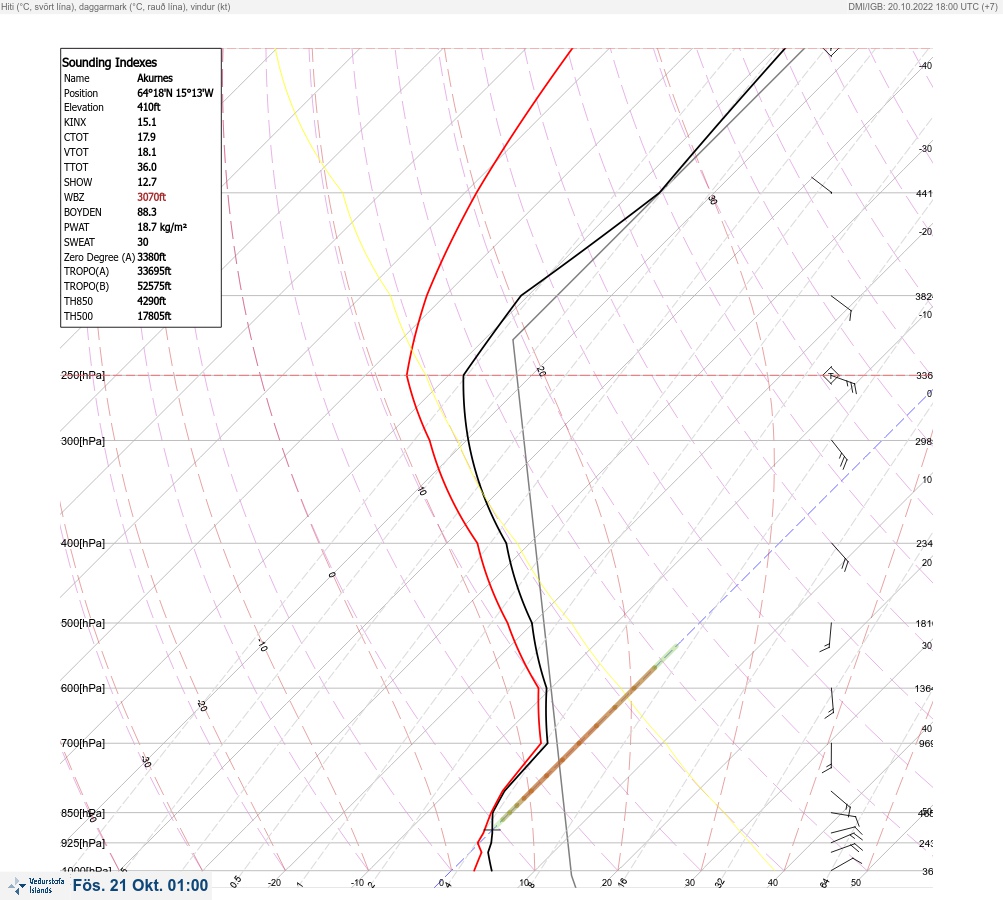Image resolution: width=1003 pixels, height=900 pixels.
Task: Click the TH850 value 4290ft
Action: pyautogui.click(x=152, y=301)
